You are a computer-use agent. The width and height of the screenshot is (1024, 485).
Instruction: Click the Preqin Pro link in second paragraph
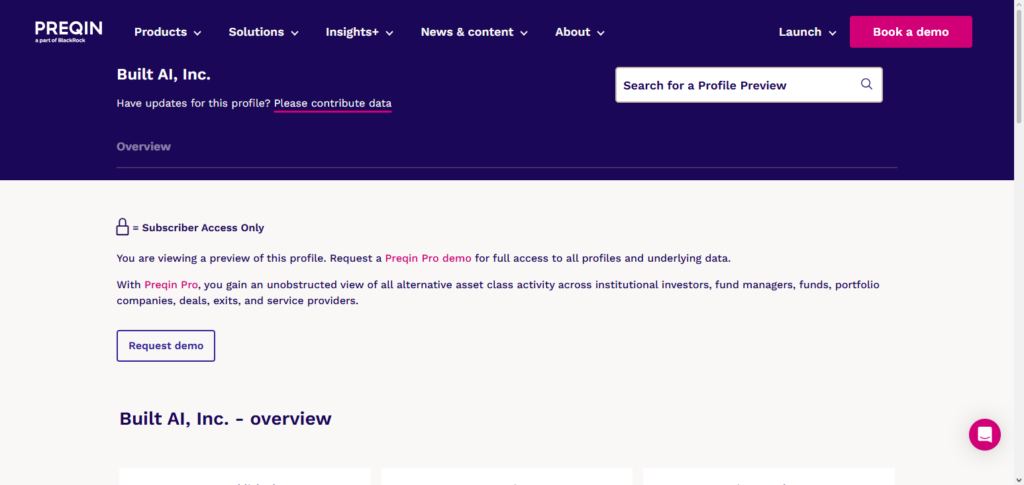pos(171,285)
